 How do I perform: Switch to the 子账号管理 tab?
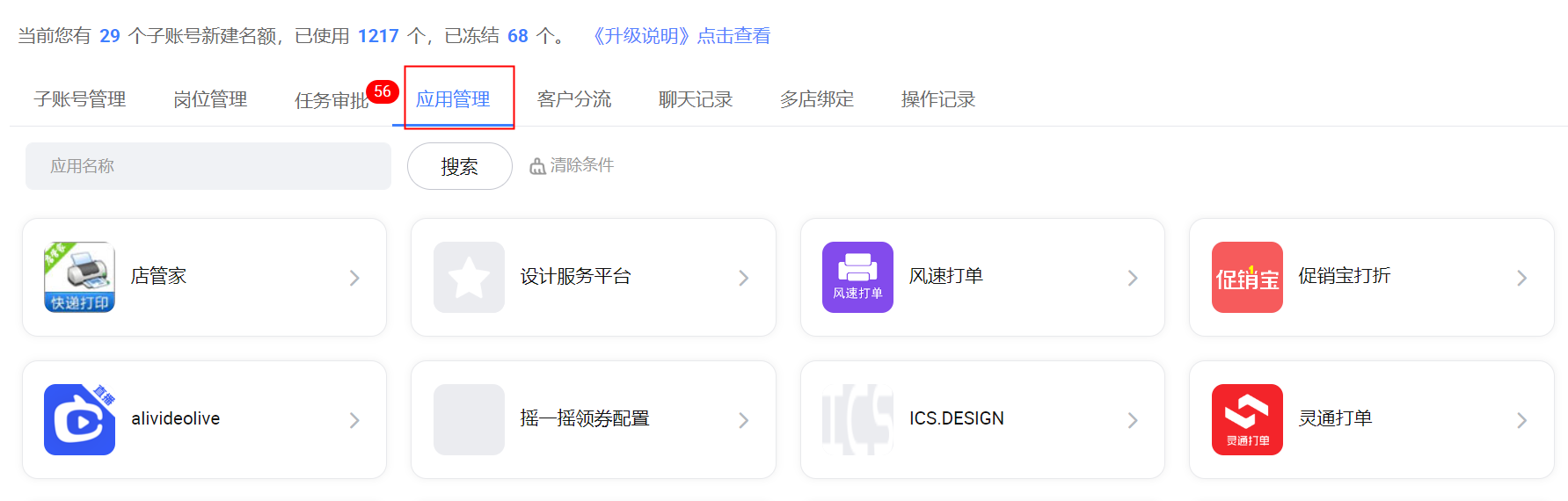[80, 99]
